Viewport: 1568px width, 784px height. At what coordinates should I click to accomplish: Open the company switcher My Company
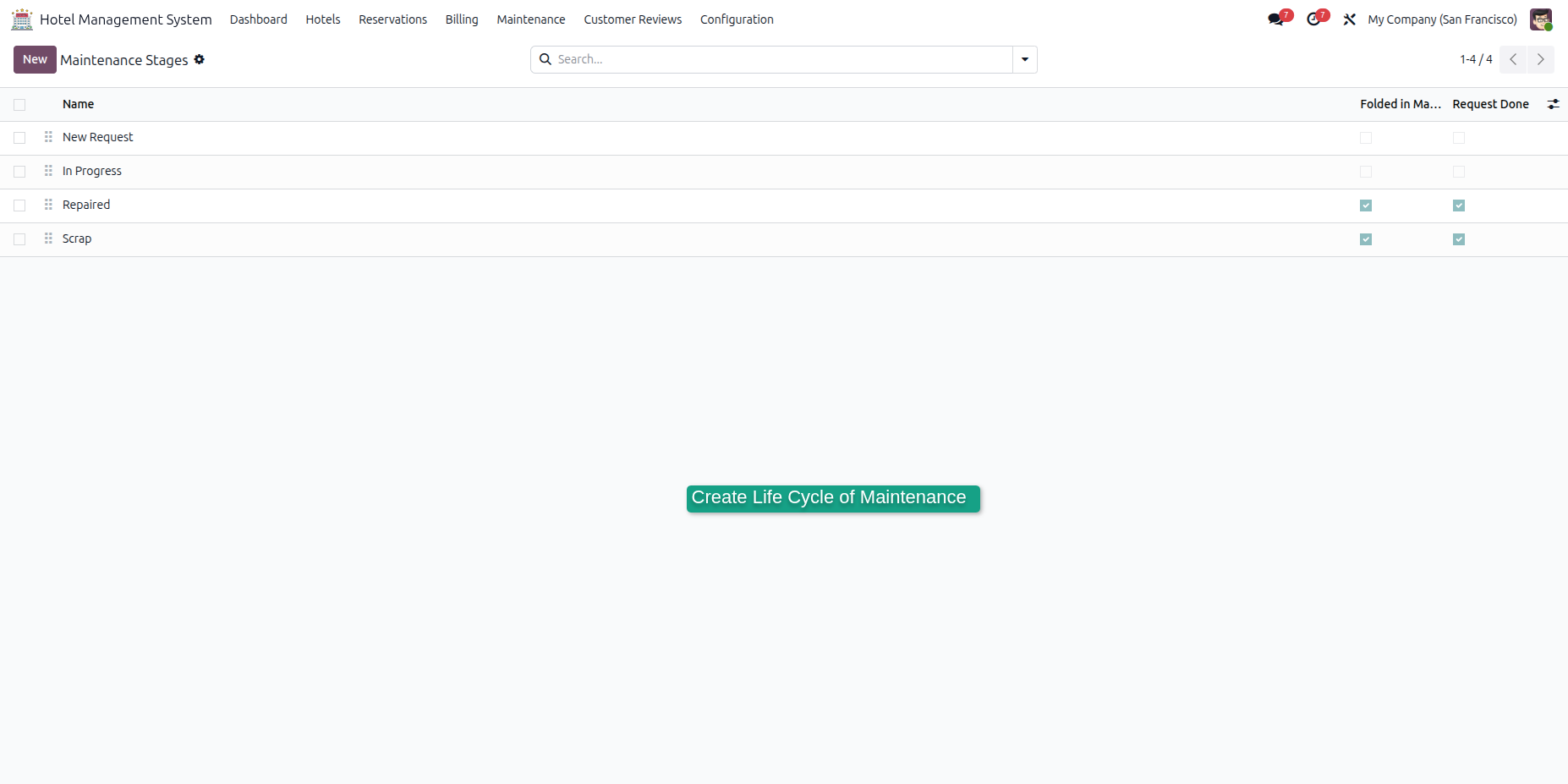pyautogui.click(x=1442, y=19)
